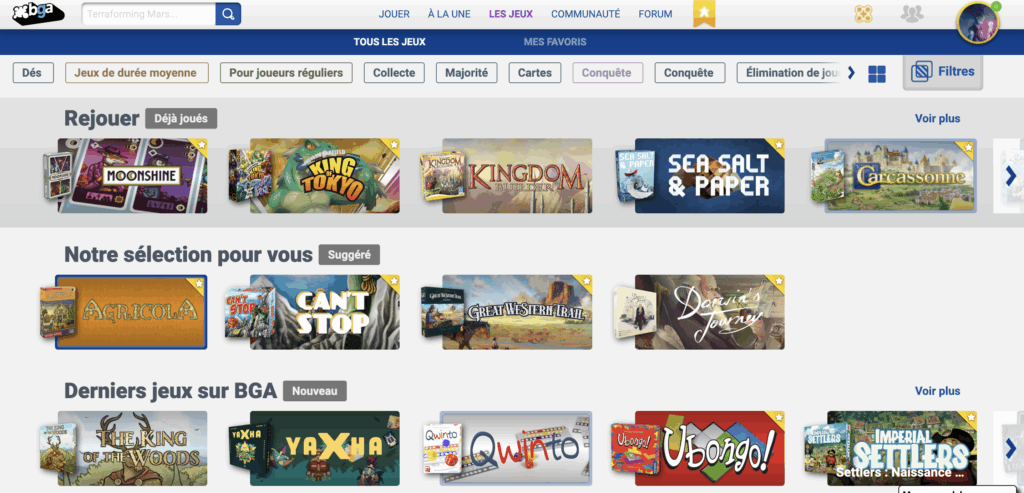1024x493 pixels.
Task: Switch to grid view icon
Action: [877, 74]
